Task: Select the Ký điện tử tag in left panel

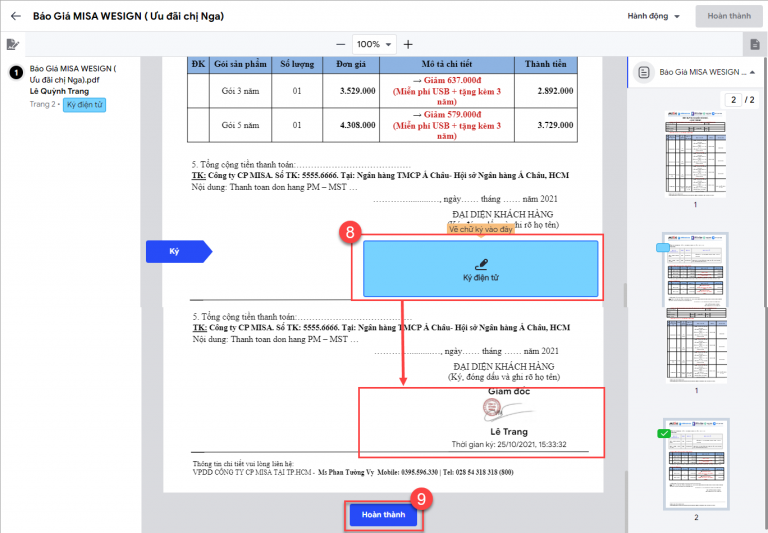Action: (x=84, y=104)
